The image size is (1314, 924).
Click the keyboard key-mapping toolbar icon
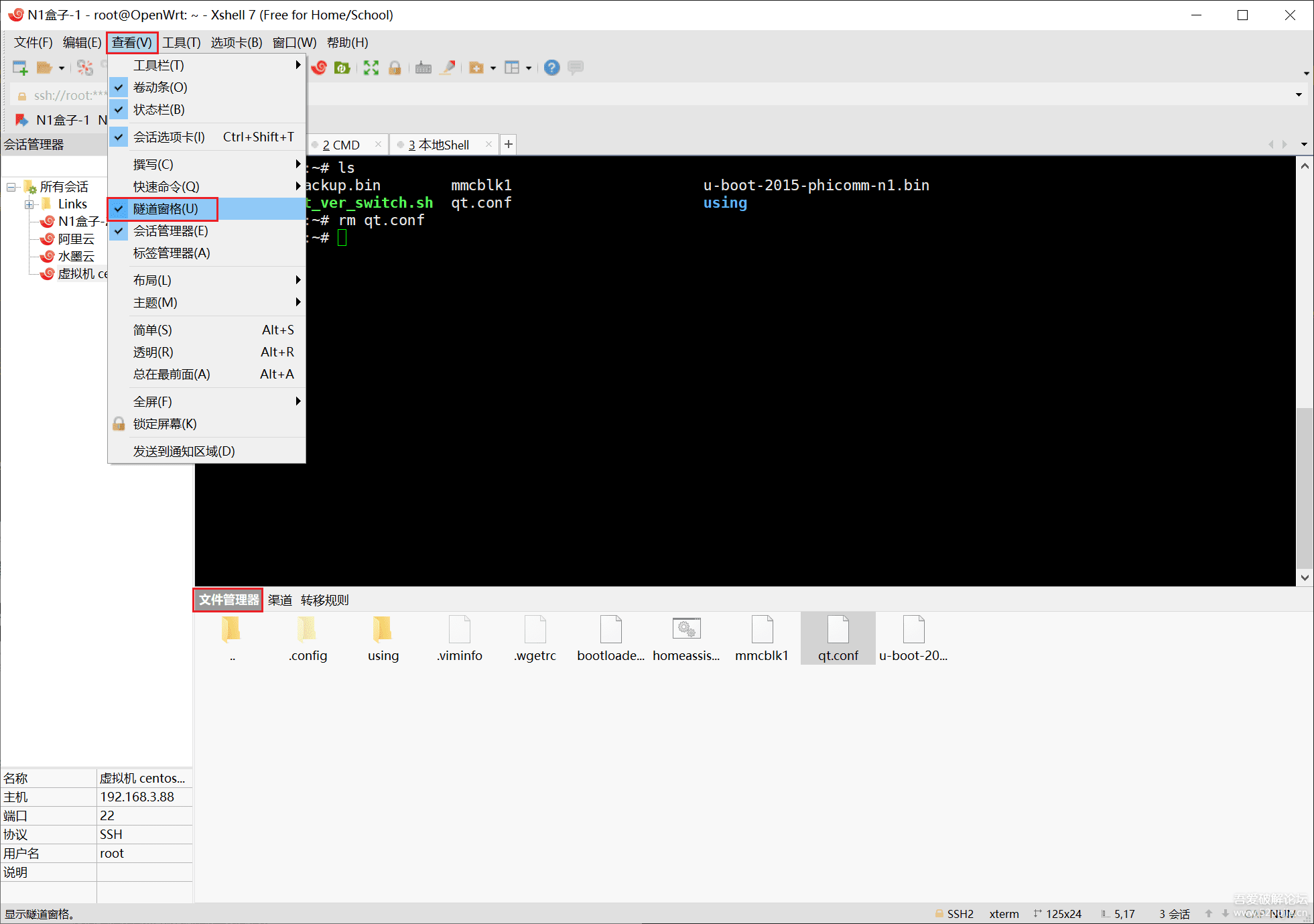click(423, 68)
